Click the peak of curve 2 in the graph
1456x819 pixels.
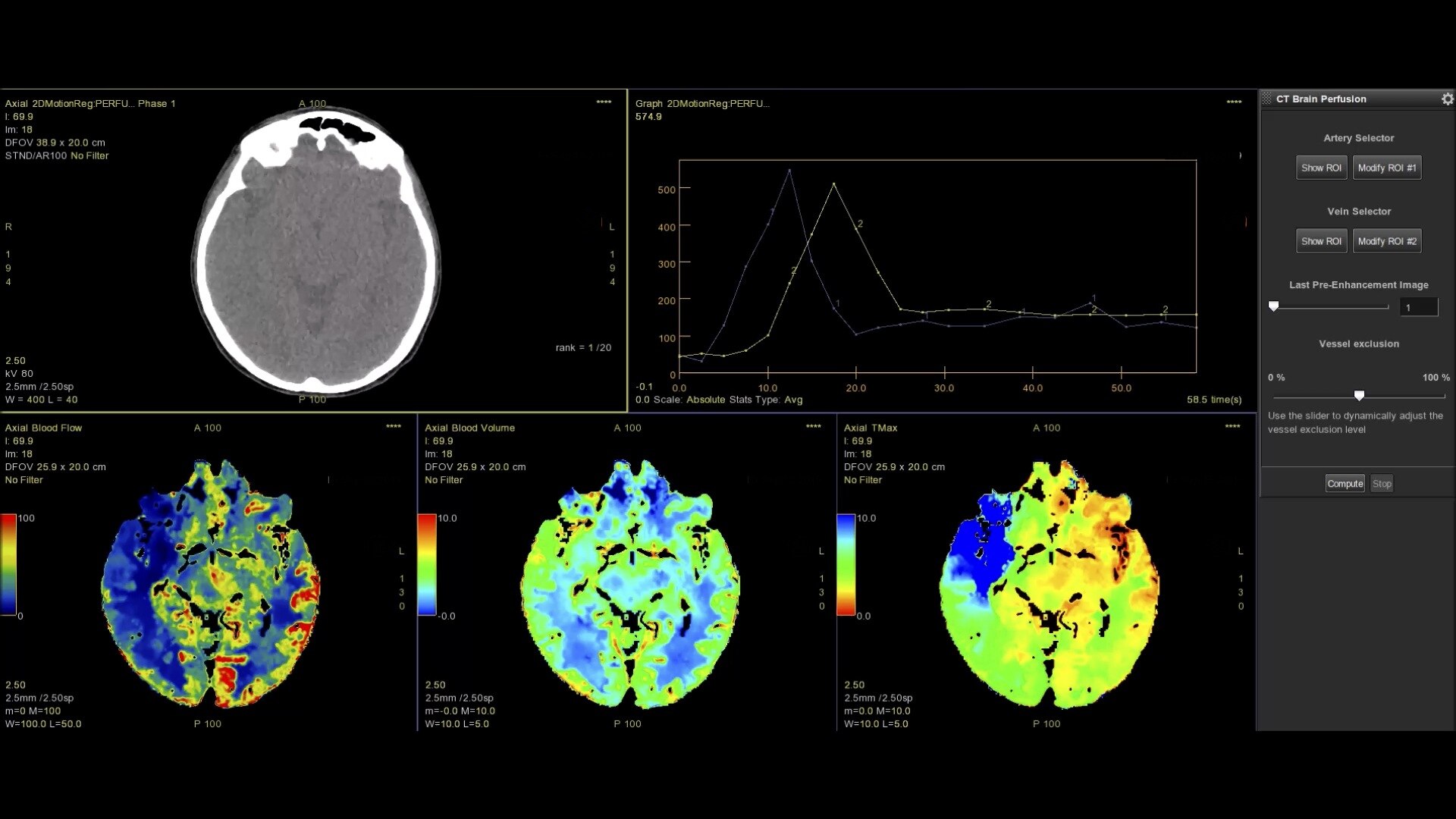click(x=834, y=184)
